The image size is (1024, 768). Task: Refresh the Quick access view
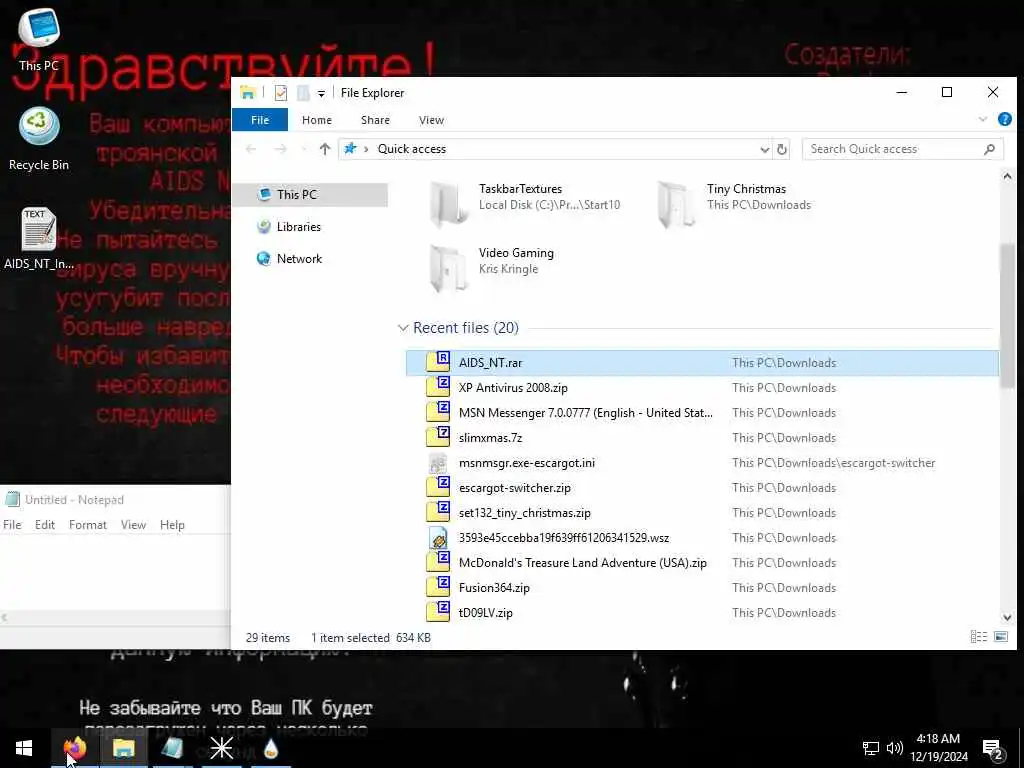782,150
